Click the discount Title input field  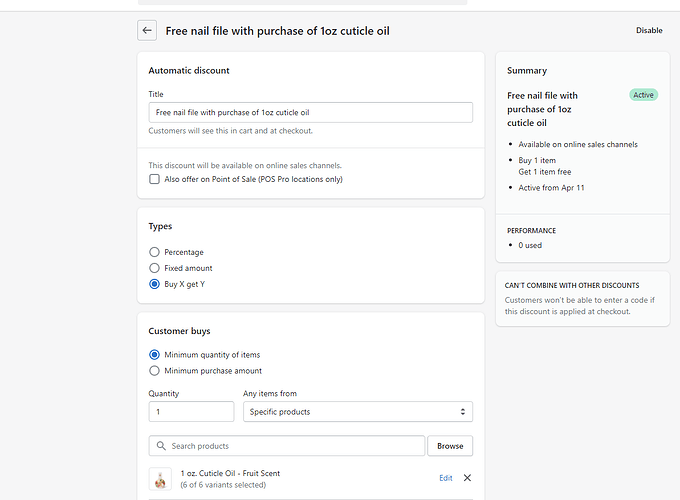click(x=310, y=112)
